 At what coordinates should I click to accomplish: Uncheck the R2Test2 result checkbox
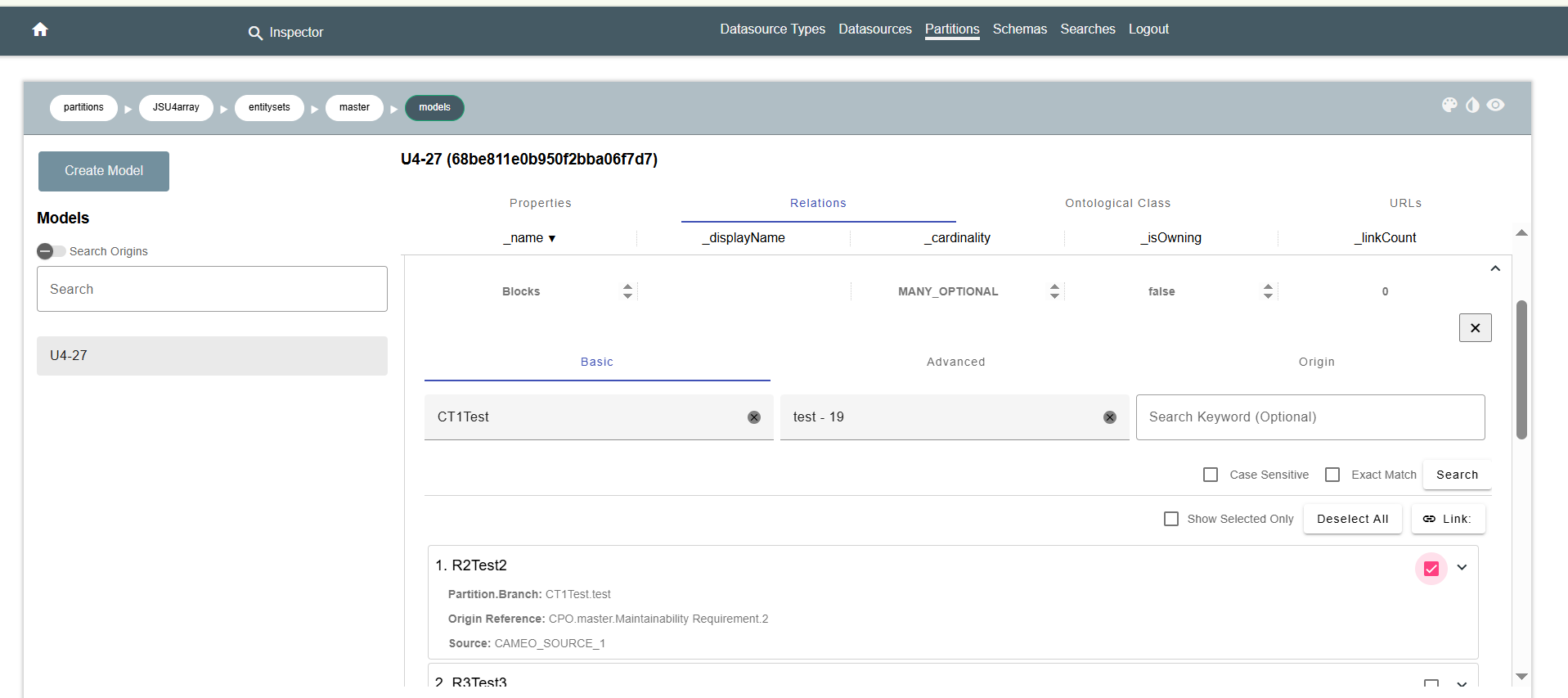pos(1431,569)
